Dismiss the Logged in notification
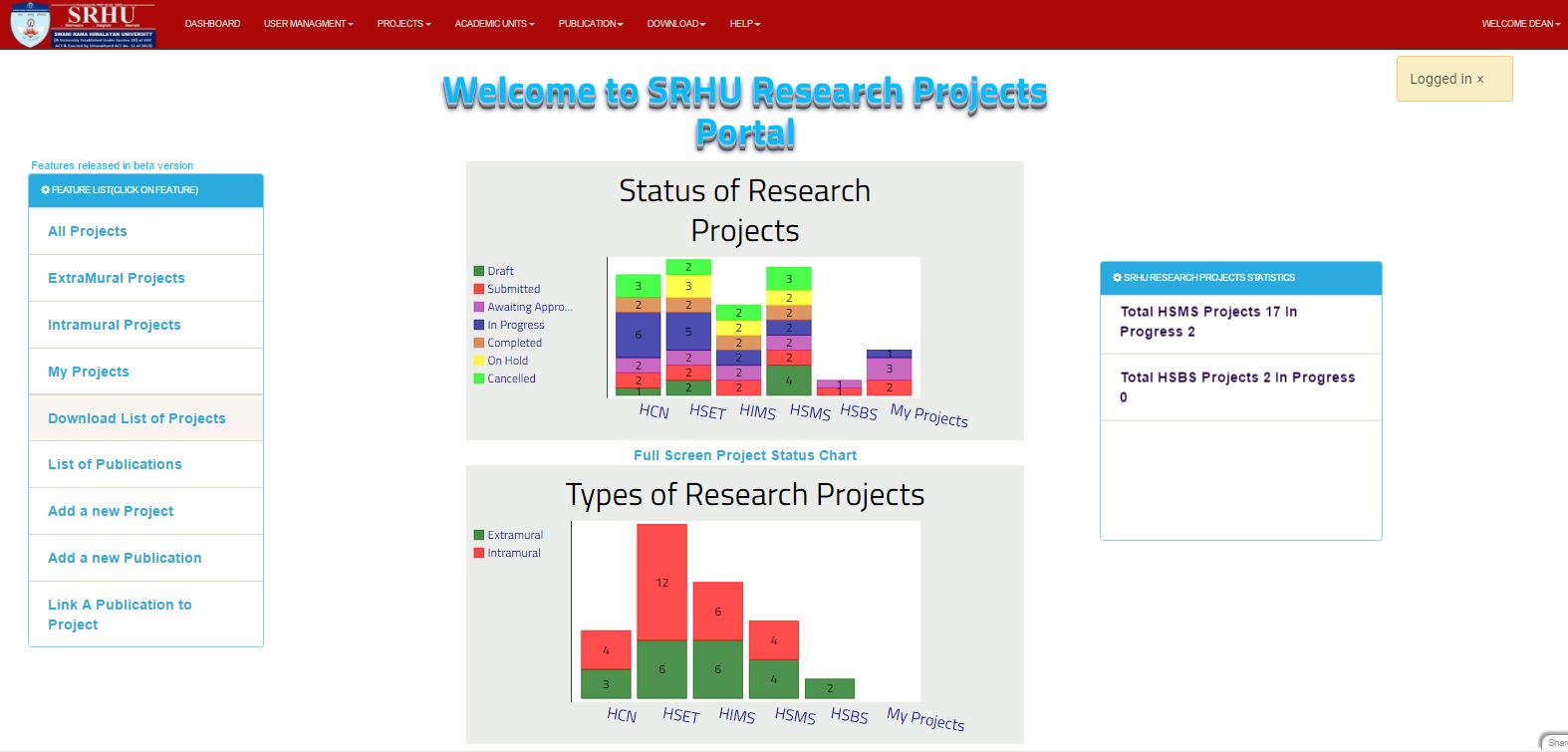 [x=1480, y=80]
